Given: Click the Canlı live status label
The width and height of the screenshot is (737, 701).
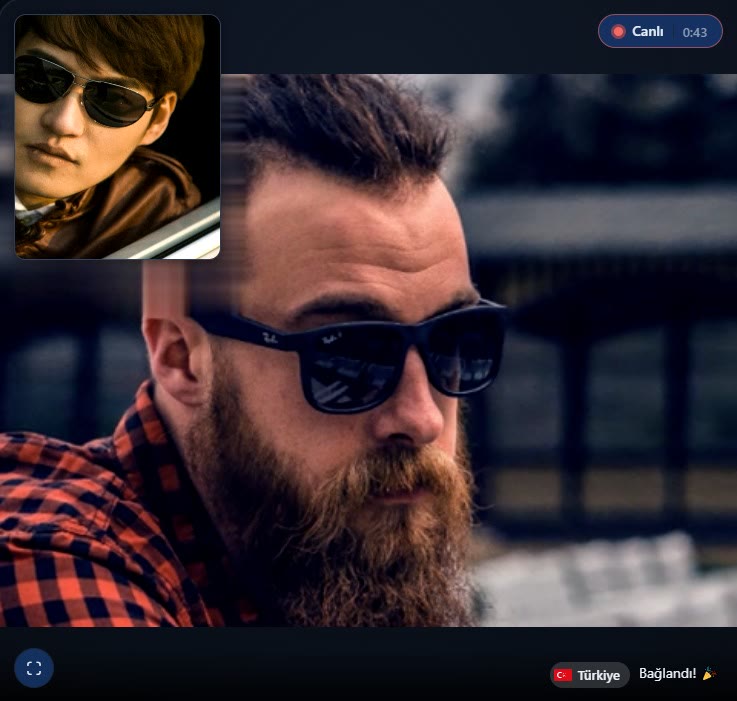Looking at the screenshot, I should (x=647, y=32).
